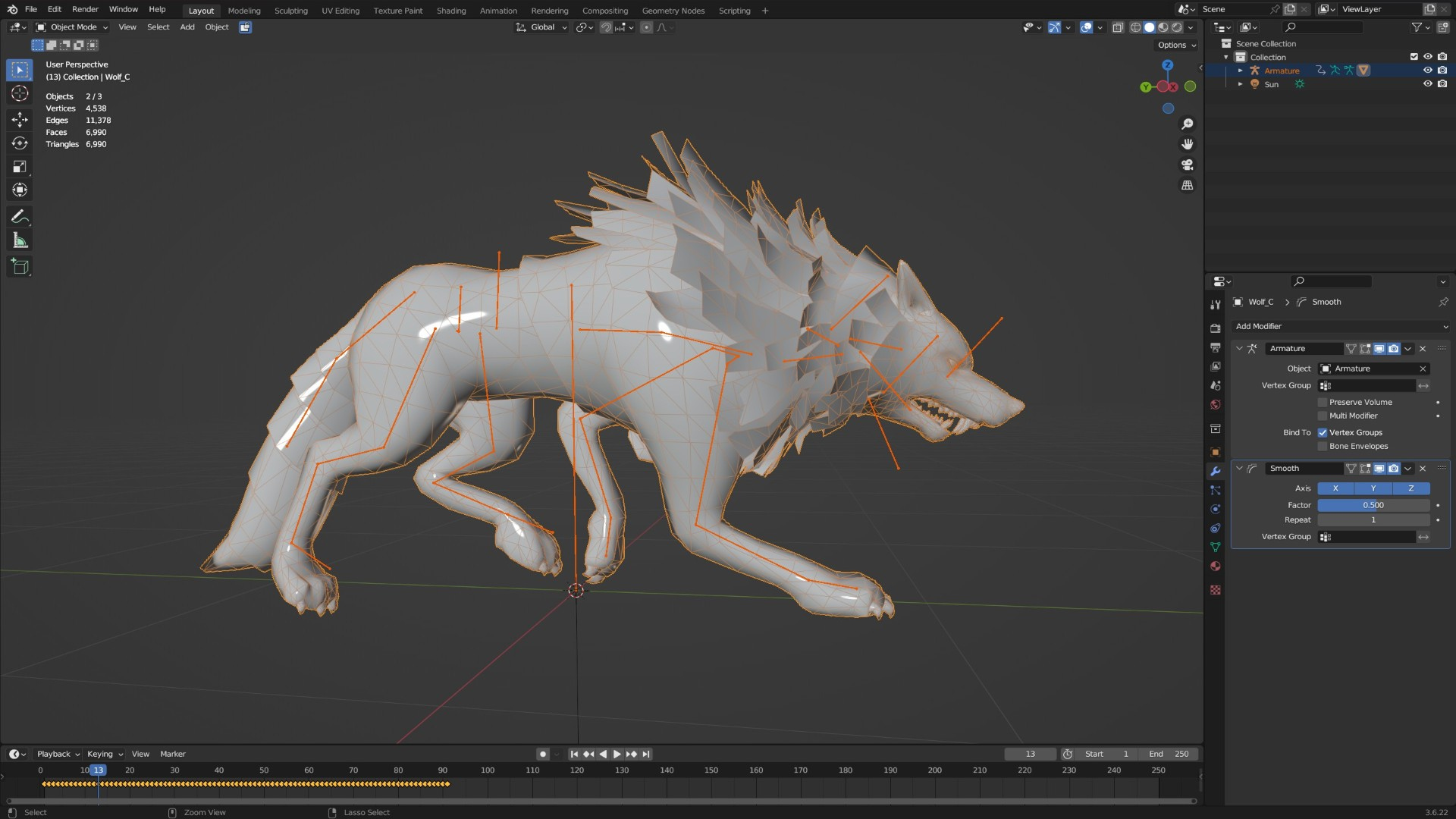
Task: Collapse the Smooth modifier panel
Action: [1239, 469]
